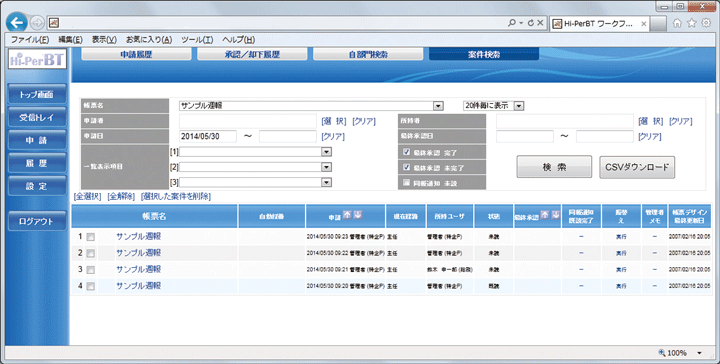Click 選択 link for 所持者
720x364 pixels.
pos(651,121)
